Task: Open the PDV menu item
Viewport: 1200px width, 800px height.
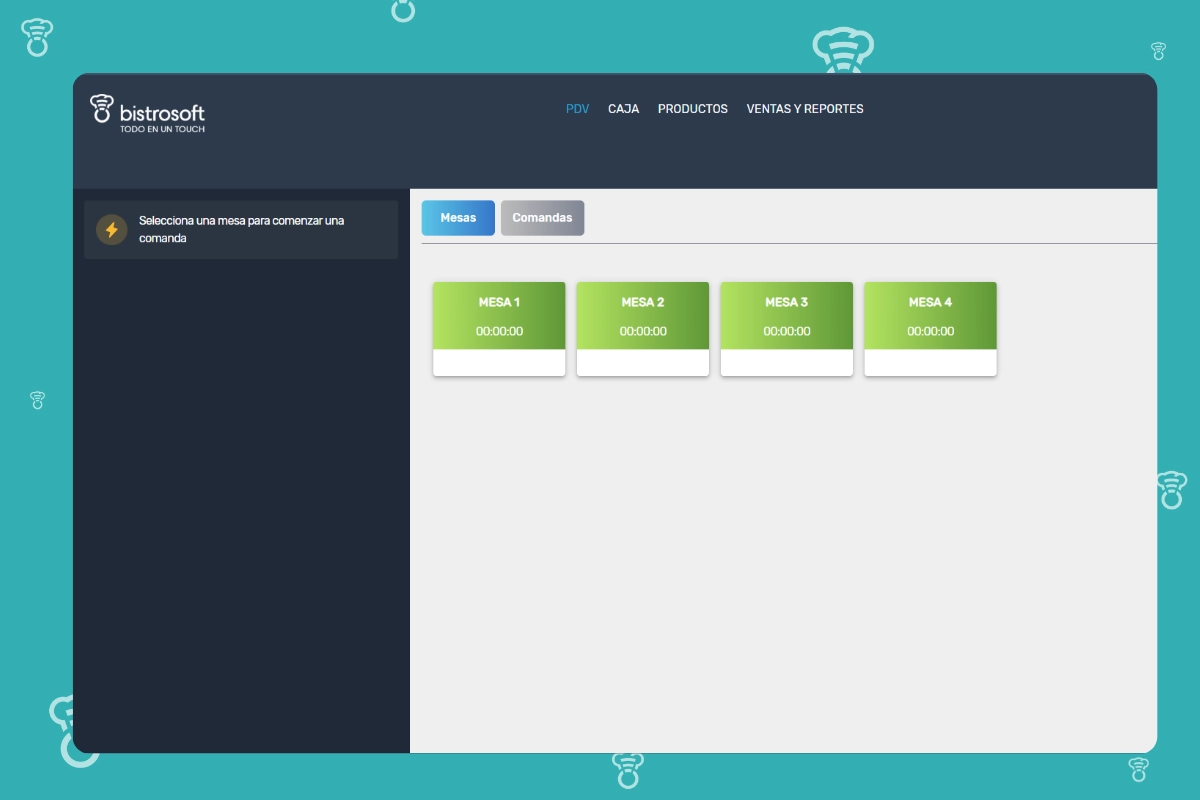Action: point(577,109)
